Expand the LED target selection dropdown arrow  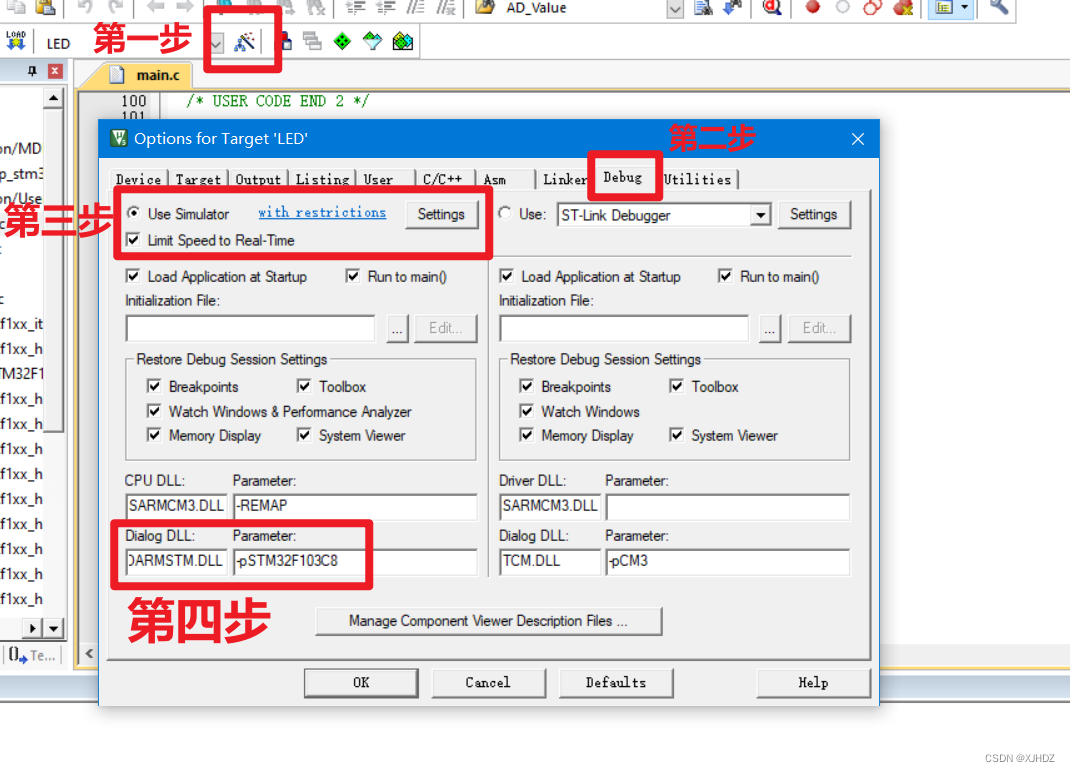[216, 44]
